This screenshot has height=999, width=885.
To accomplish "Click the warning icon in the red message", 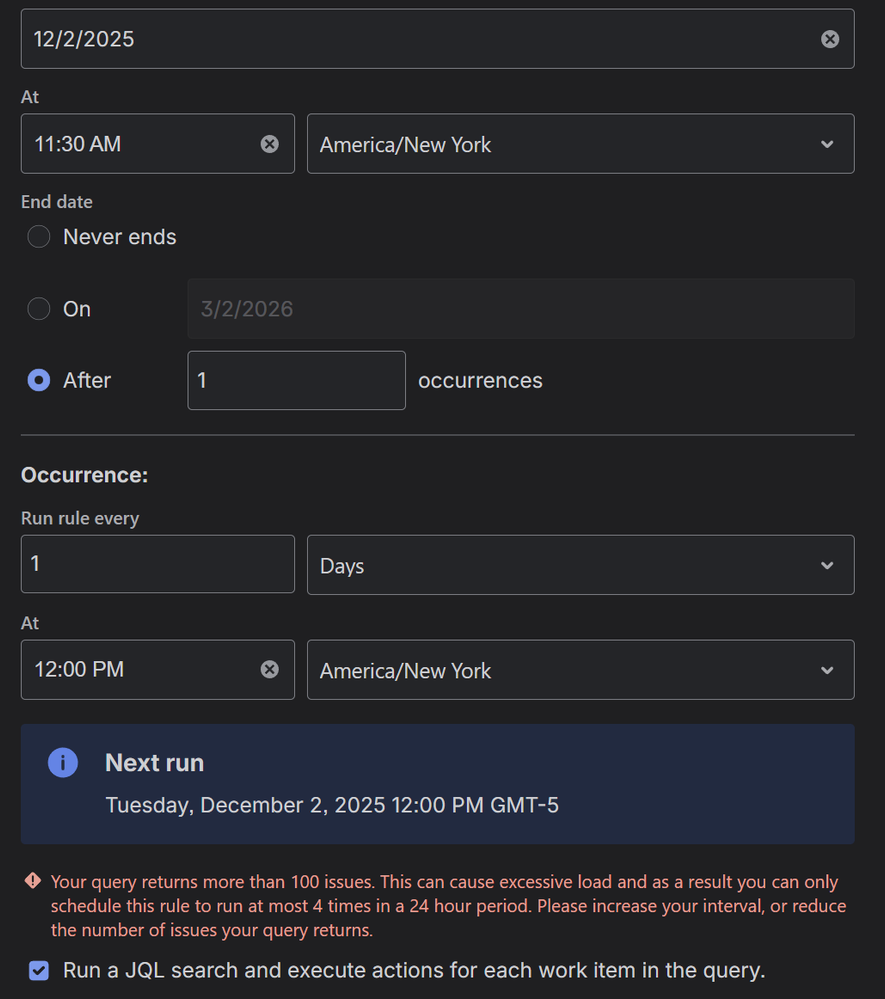I will pos(31,881).
